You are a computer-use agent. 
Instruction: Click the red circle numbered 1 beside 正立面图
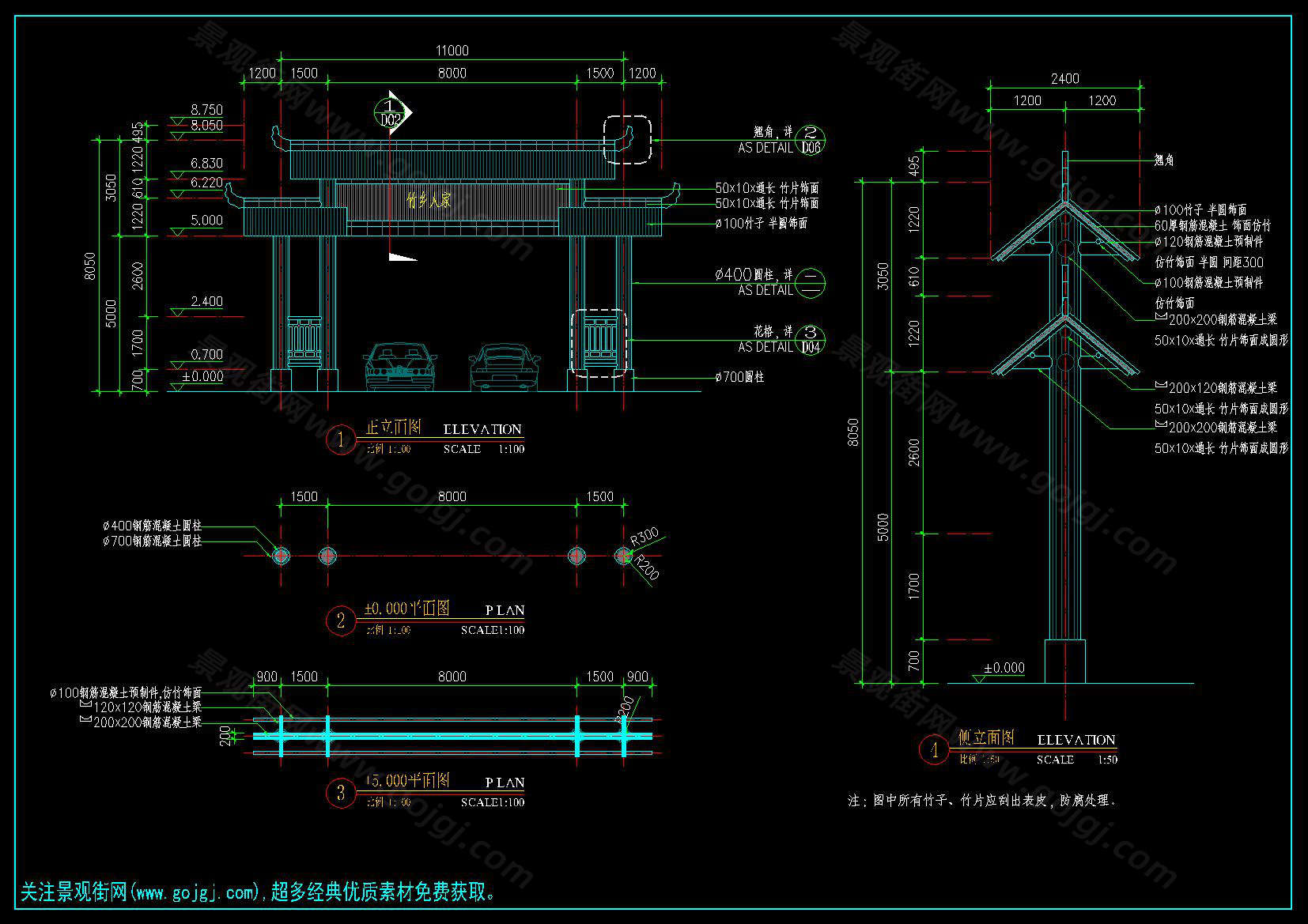pyautogui.click(x=341, y=439)
